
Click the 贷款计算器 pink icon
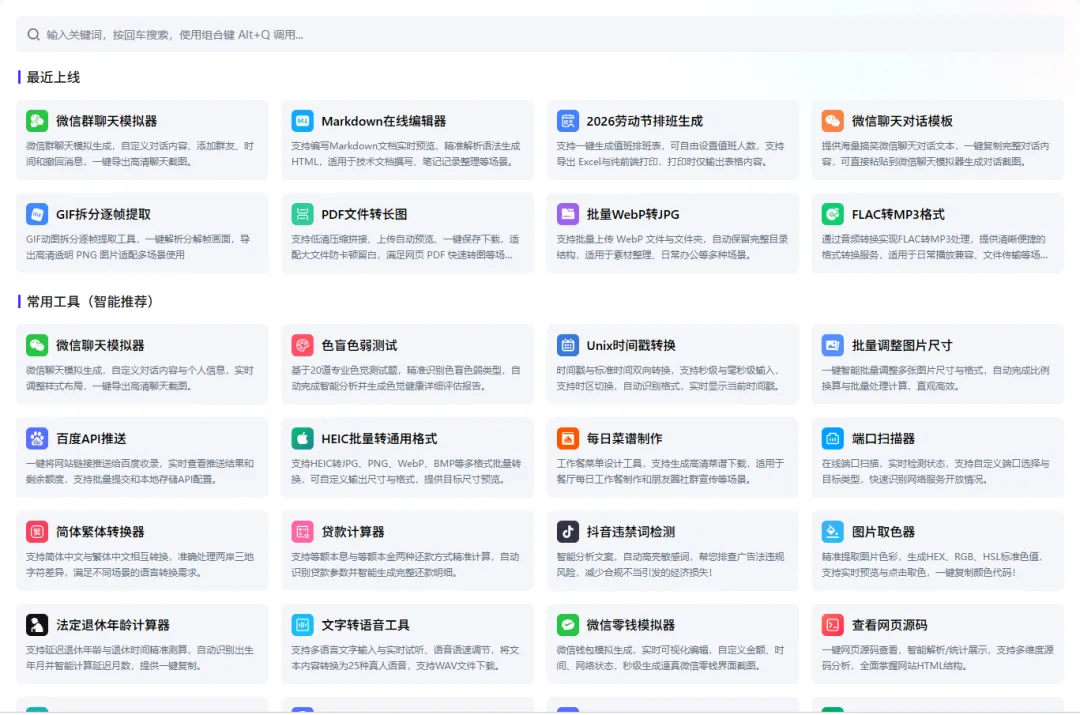[302, 532]
